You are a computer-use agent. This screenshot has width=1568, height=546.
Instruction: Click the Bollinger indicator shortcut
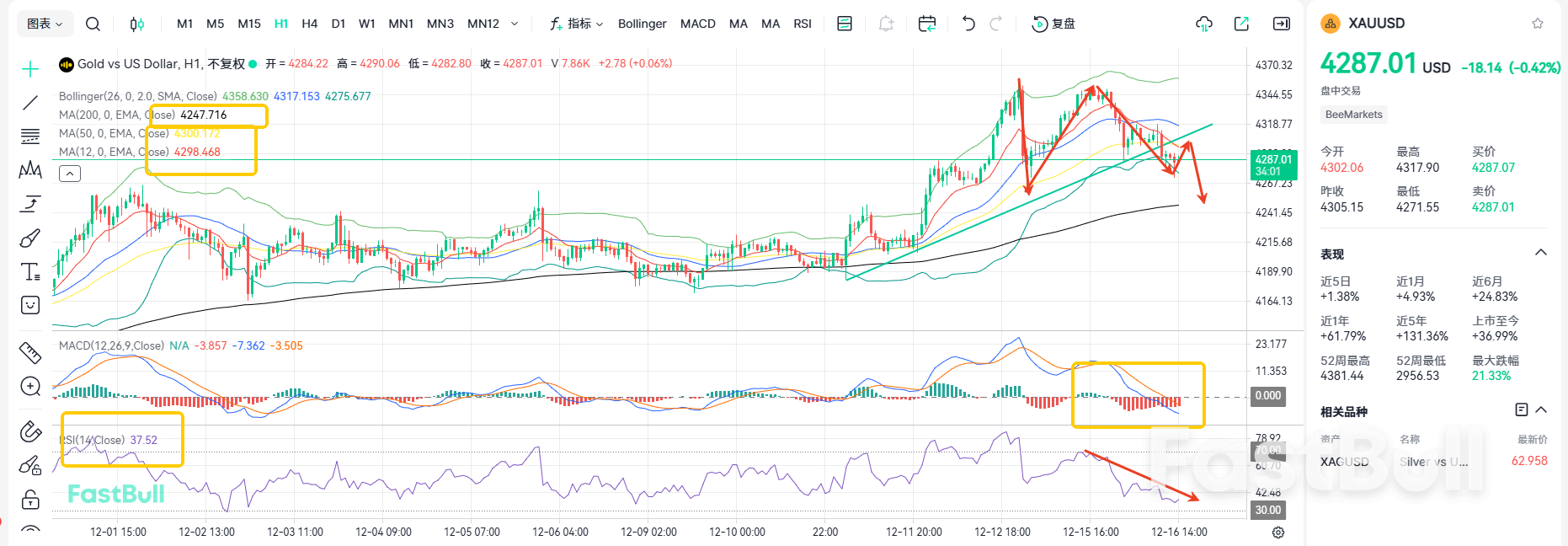642,24
